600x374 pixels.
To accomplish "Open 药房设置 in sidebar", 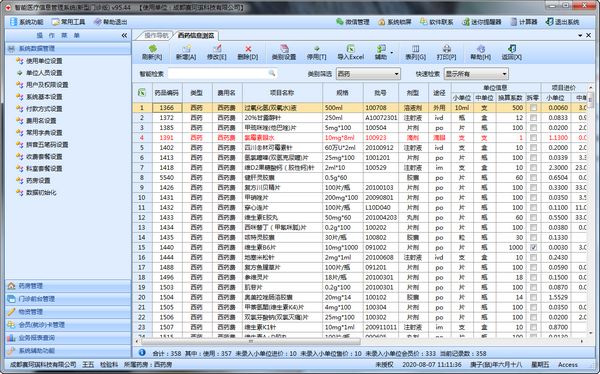I will point(38,180).
